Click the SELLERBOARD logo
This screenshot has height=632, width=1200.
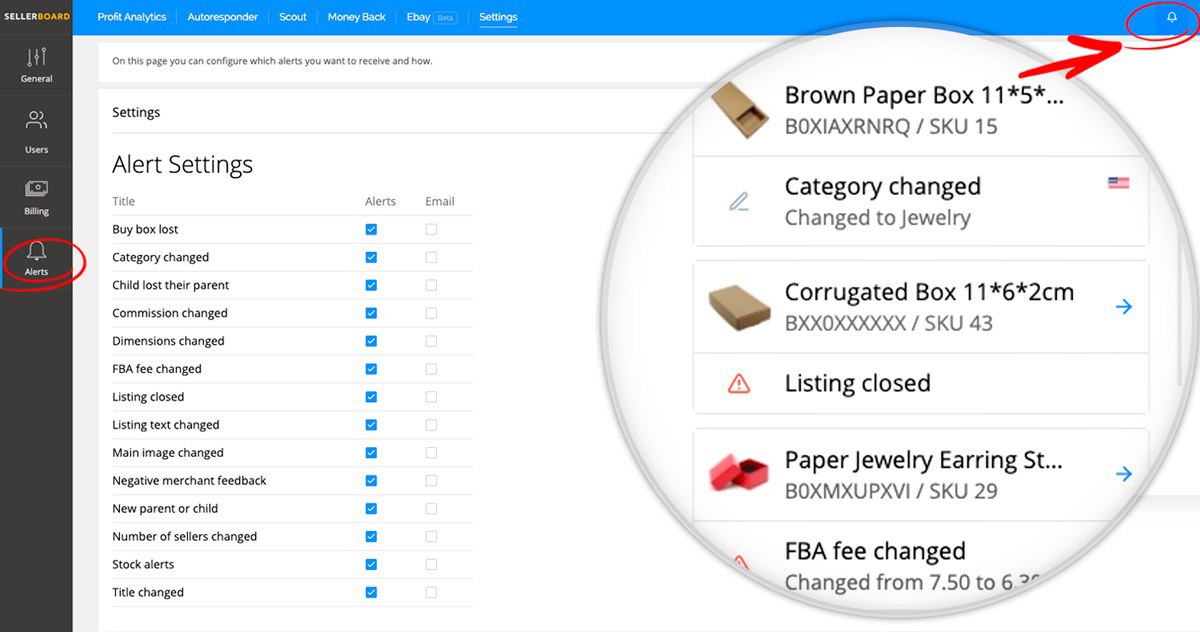(36, 17)
